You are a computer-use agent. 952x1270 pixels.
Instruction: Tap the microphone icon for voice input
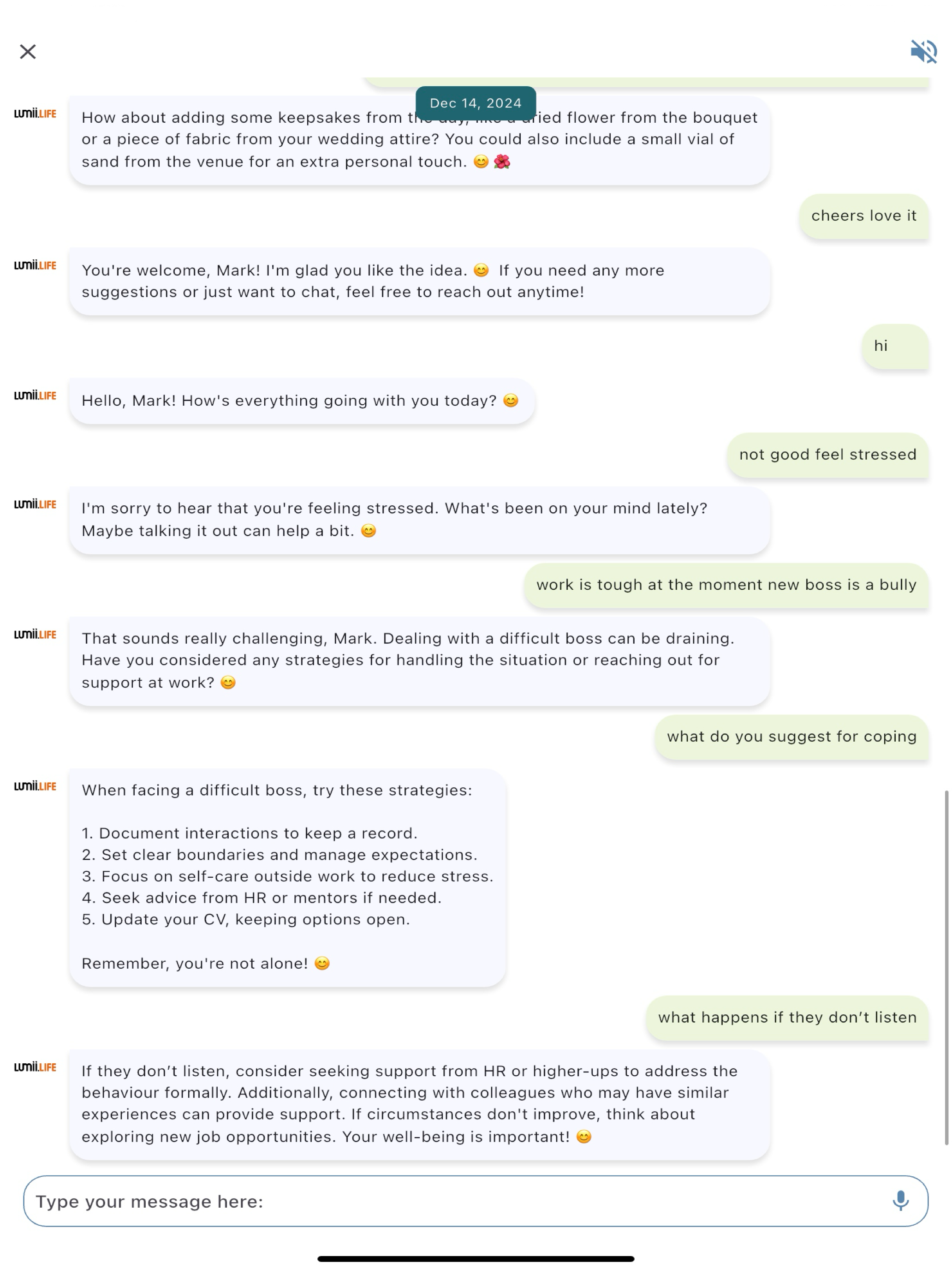900,1200
